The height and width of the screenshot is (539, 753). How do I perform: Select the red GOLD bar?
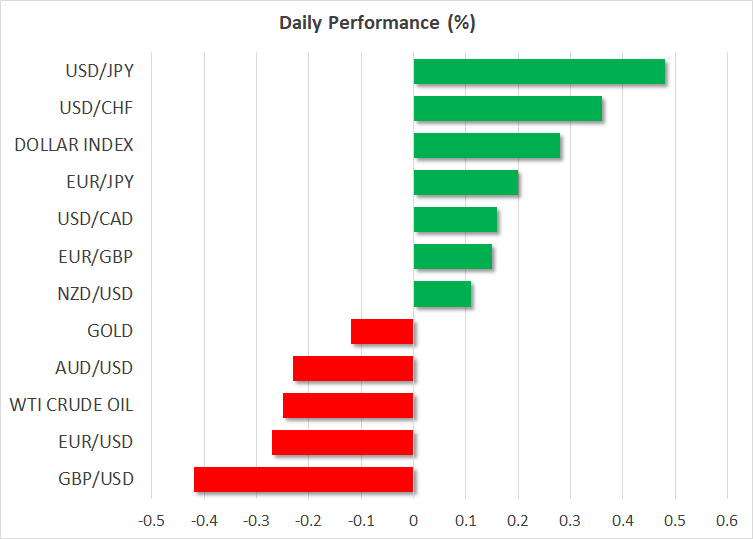[x=382, y=331]
